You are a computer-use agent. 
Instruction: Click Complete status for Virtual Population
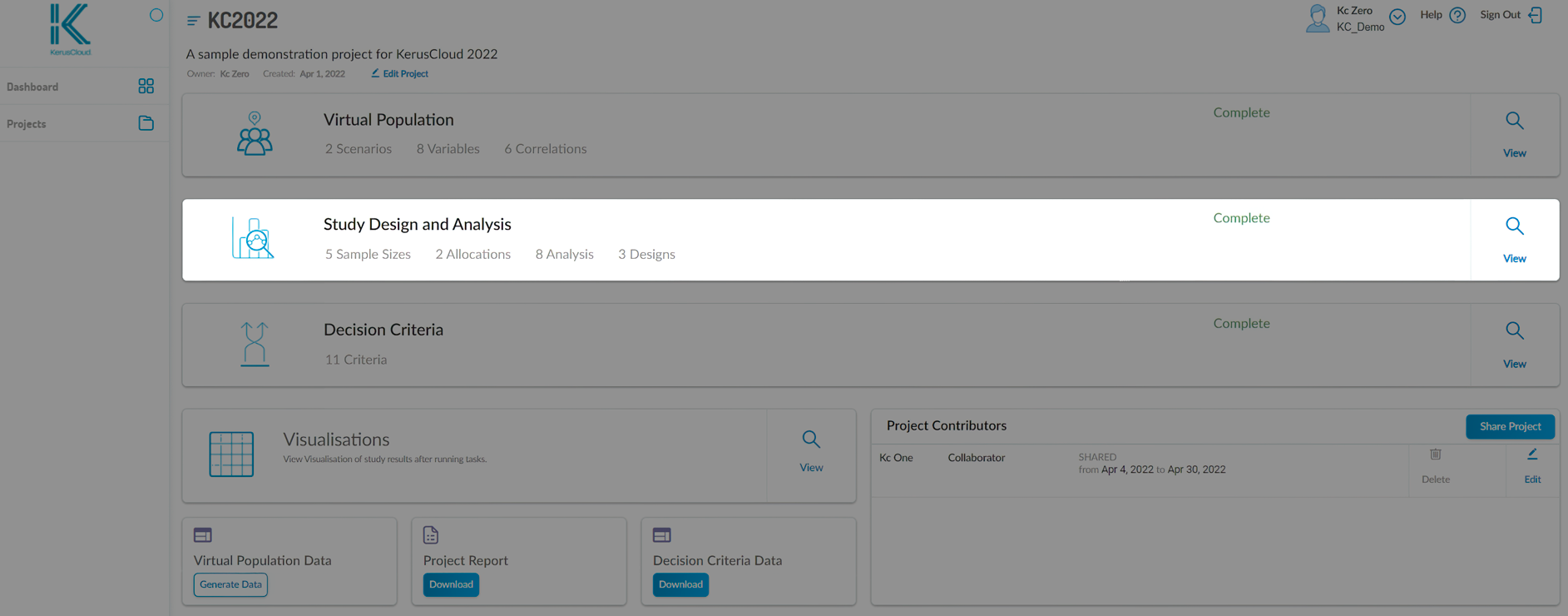pos(1241,112)
